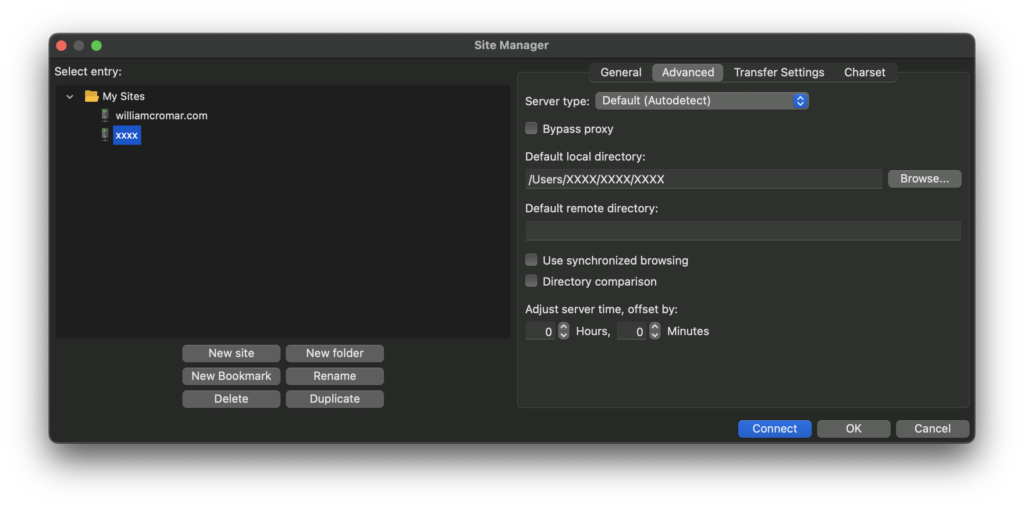Turn on Directory comparison

pos(532,281)
